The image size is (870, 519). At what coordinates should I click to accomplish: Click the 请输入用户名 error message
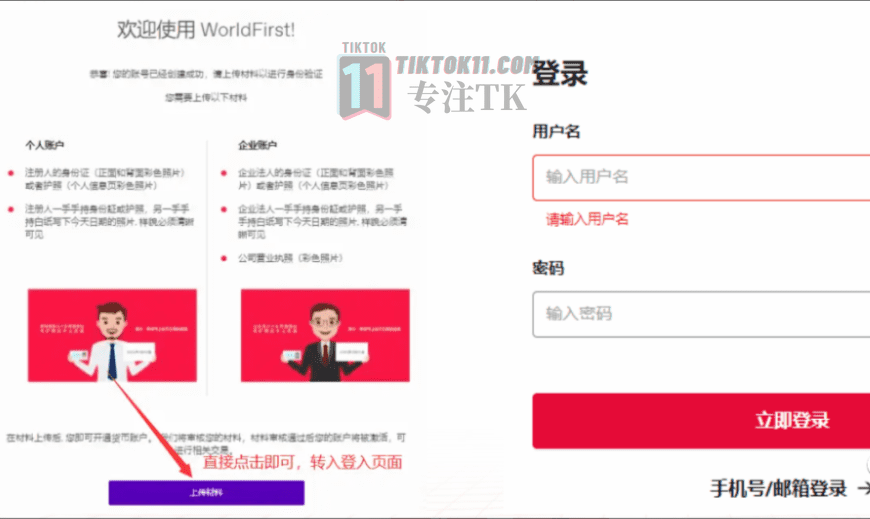(587, 219)
